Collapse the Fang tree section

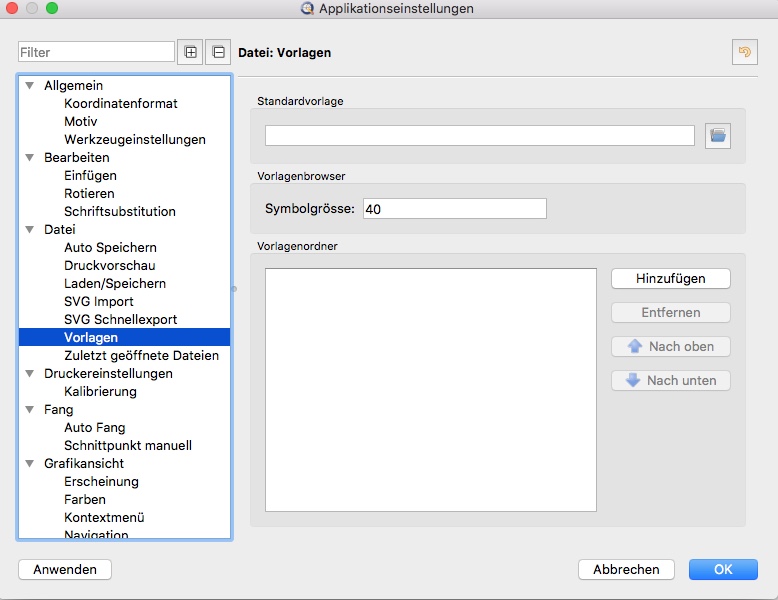[x=30, y=409]
